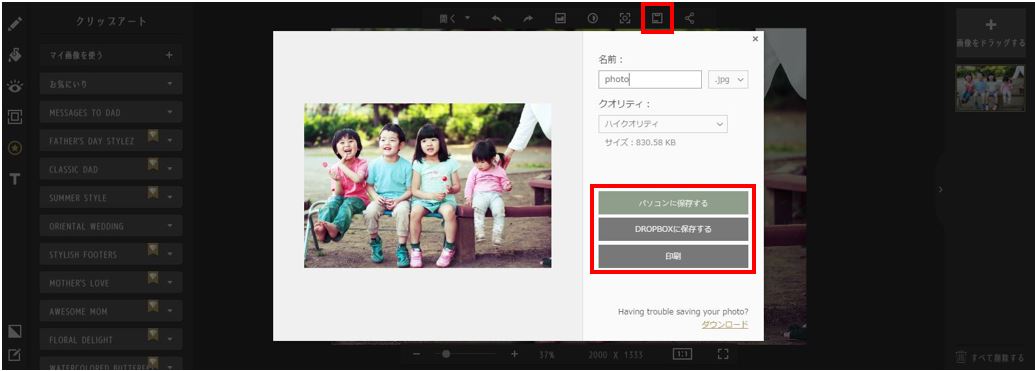Open the frames tool in sidebar
The image size is (1035, 371).
pos(15,117)
